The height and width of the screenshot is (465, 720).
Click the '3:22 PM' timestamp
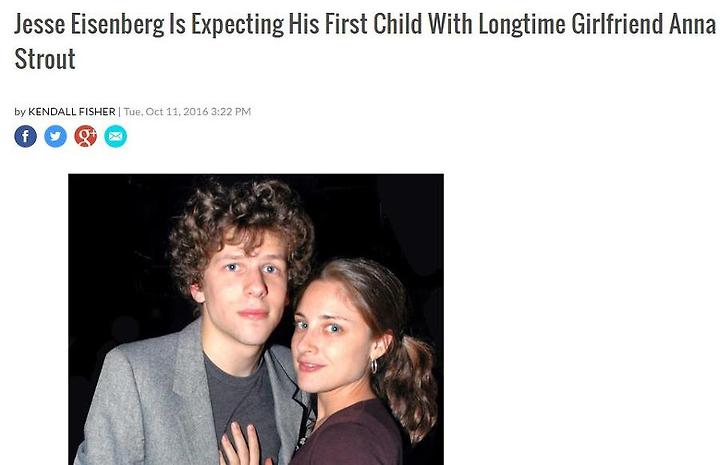click(x=231, y=112)
